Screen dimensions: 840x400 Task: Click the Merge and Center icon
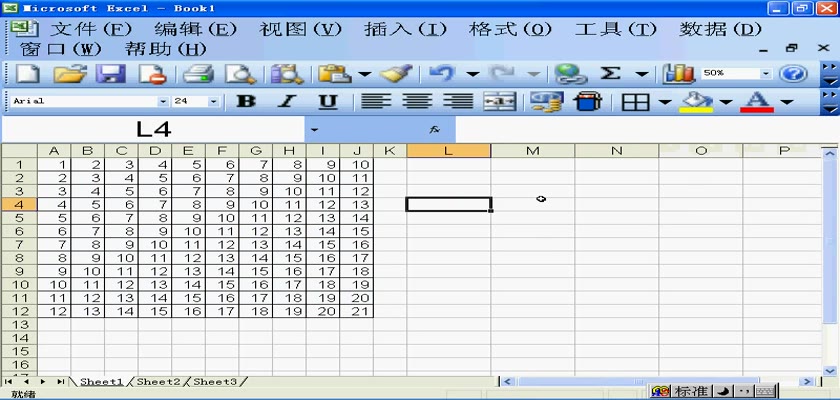pyautogui.click(x=499, y=102)
